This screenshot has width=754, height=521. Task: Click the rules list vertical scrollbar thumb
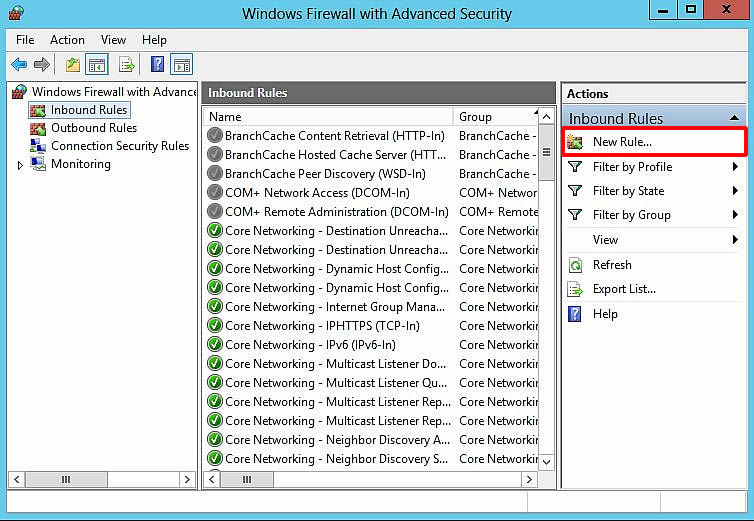(x=546, y=153)
